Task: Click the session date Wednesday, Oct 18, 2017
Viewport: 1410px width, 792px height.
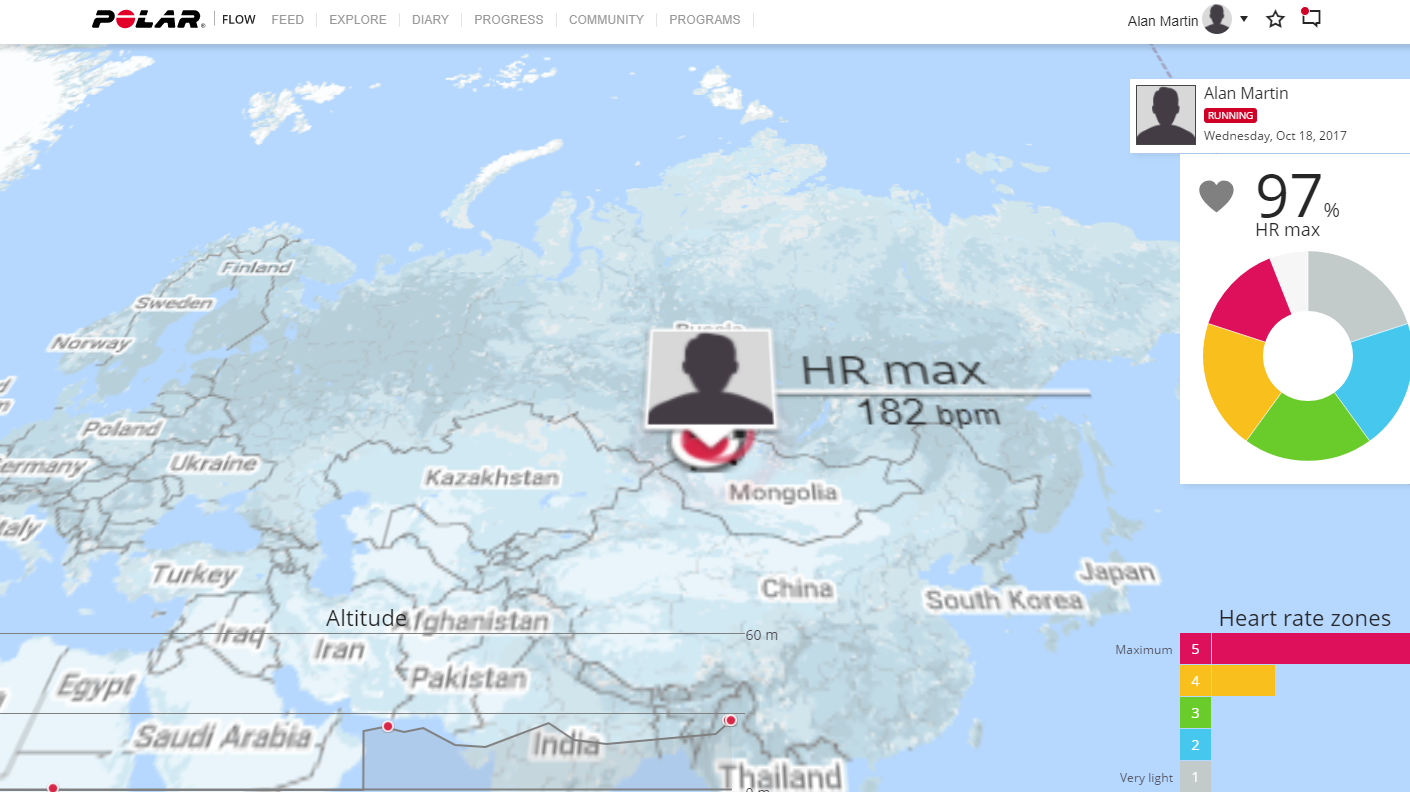Action: pos(1275,136)
